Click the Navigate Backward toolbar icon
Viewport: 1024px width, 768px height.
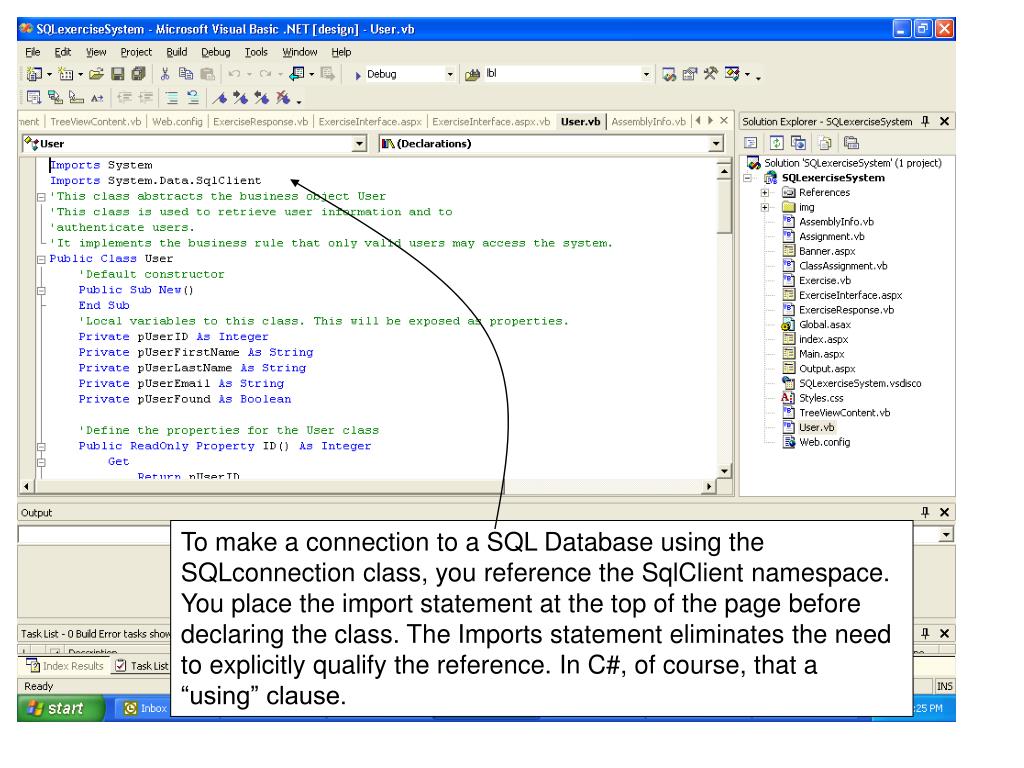point(298,74)
